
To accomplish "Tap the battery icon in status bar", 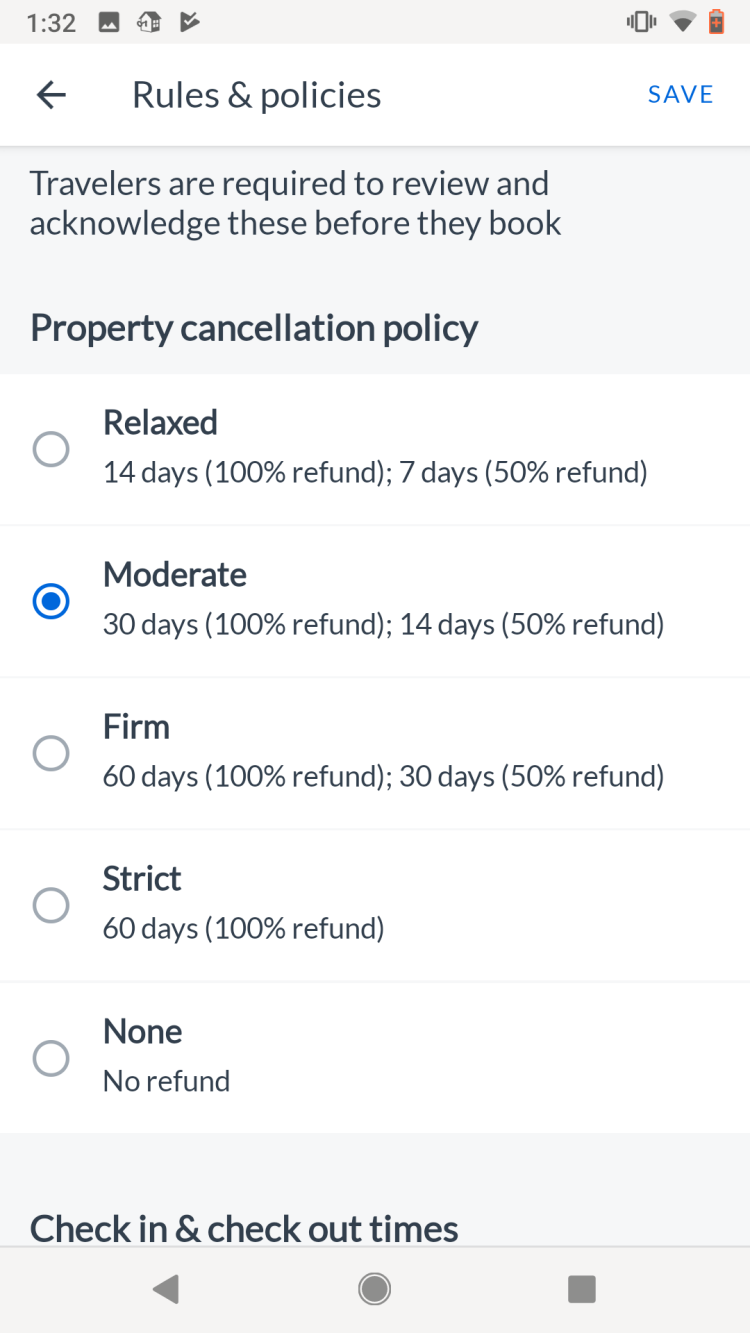I will point(716,22).
